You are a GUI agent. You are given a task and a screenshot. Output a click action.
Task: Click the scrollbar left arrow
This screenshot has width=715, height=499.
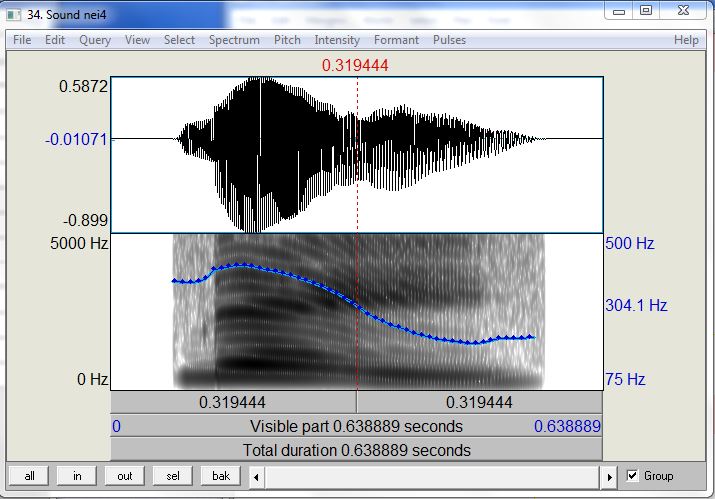(256, 477)
